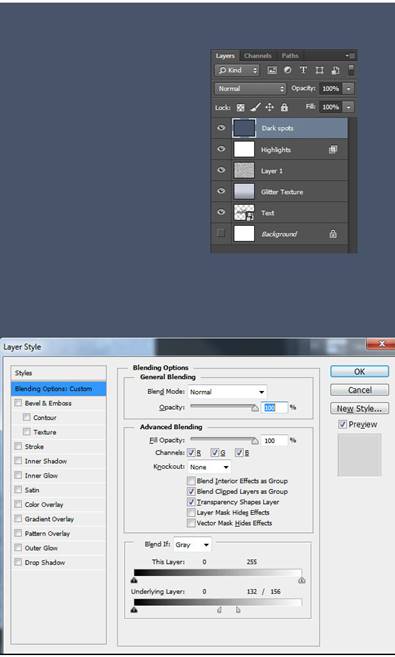
Task: Click the OK button
Action: [359, 372]
